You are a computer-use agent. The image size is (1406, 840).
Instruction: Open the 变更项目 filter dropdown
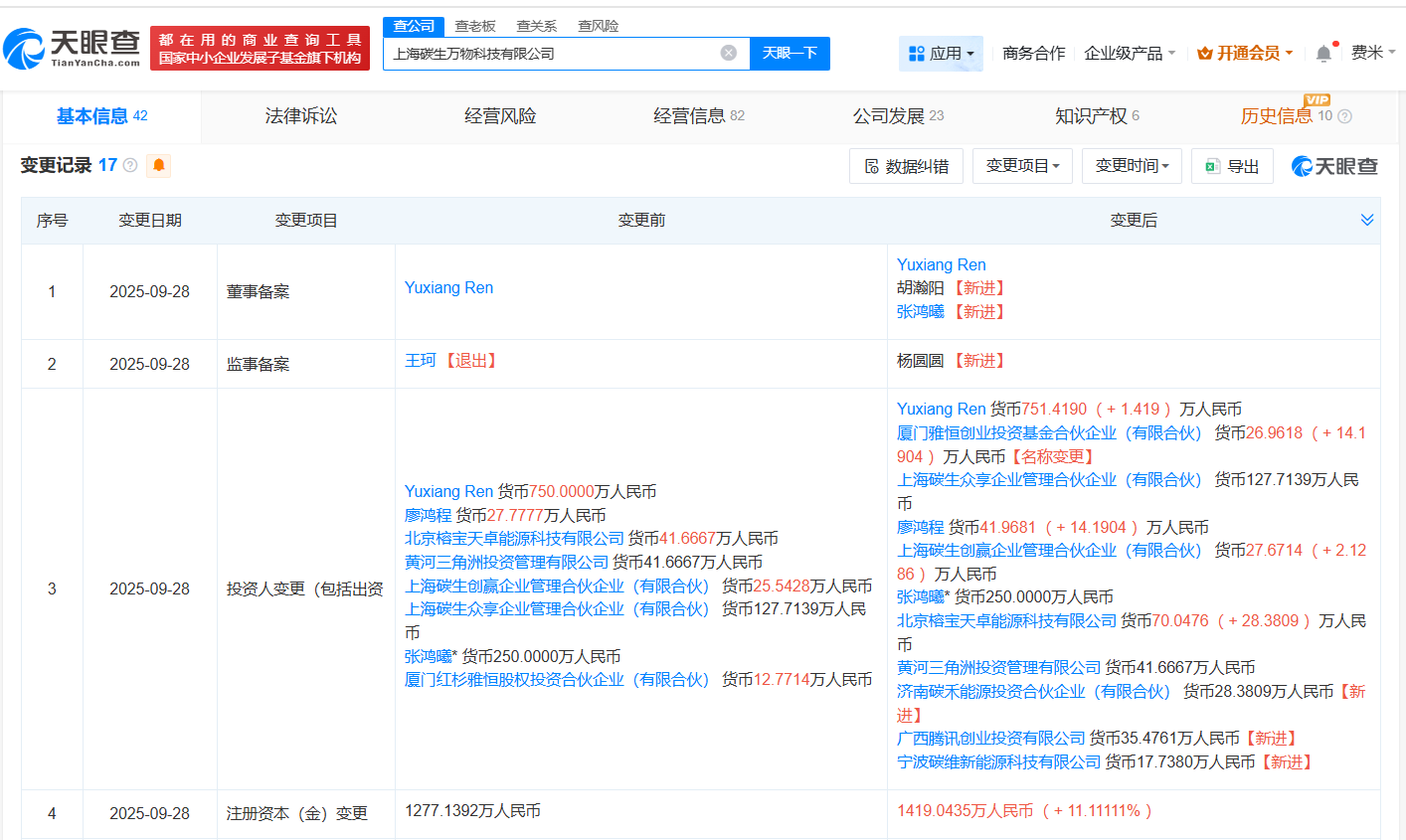click(x=1022, y=165)
